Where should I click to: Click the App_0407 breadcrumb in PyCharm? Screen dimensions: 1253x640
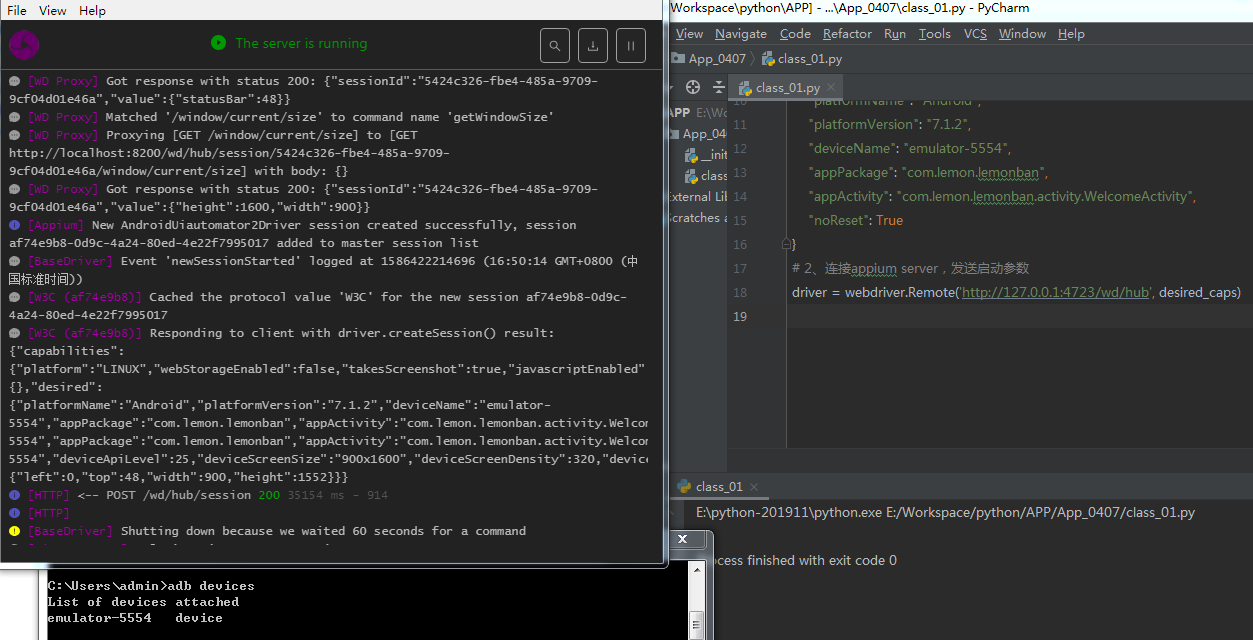[708, 59]
